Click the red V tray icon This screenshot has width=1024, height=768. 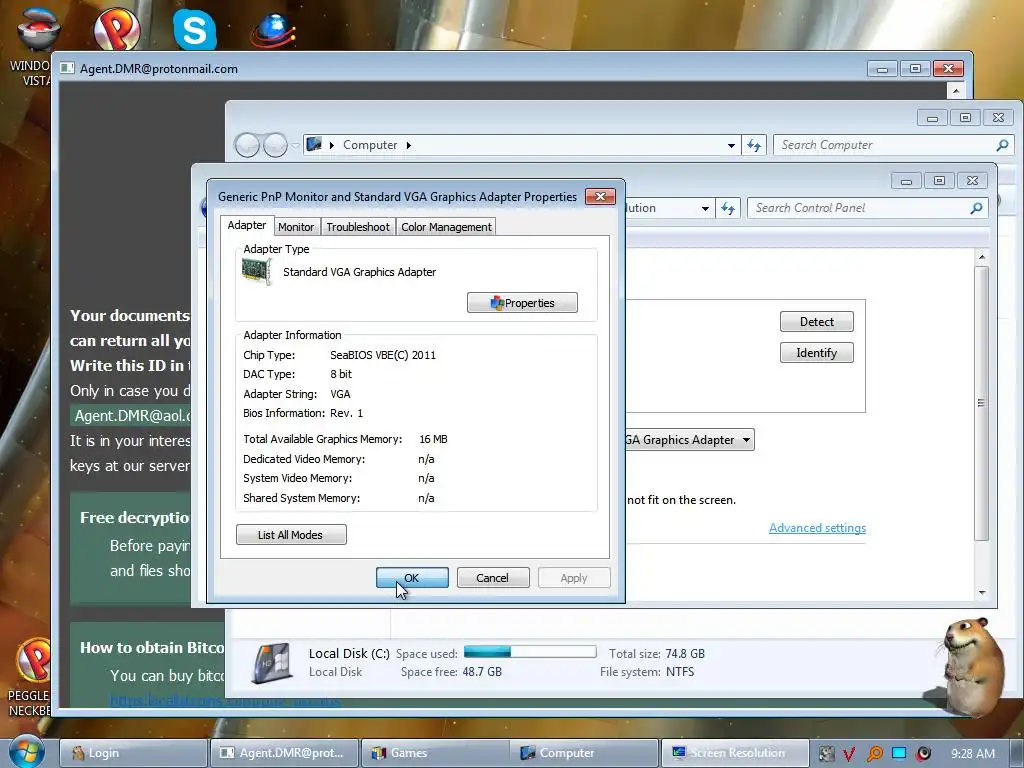849,754
